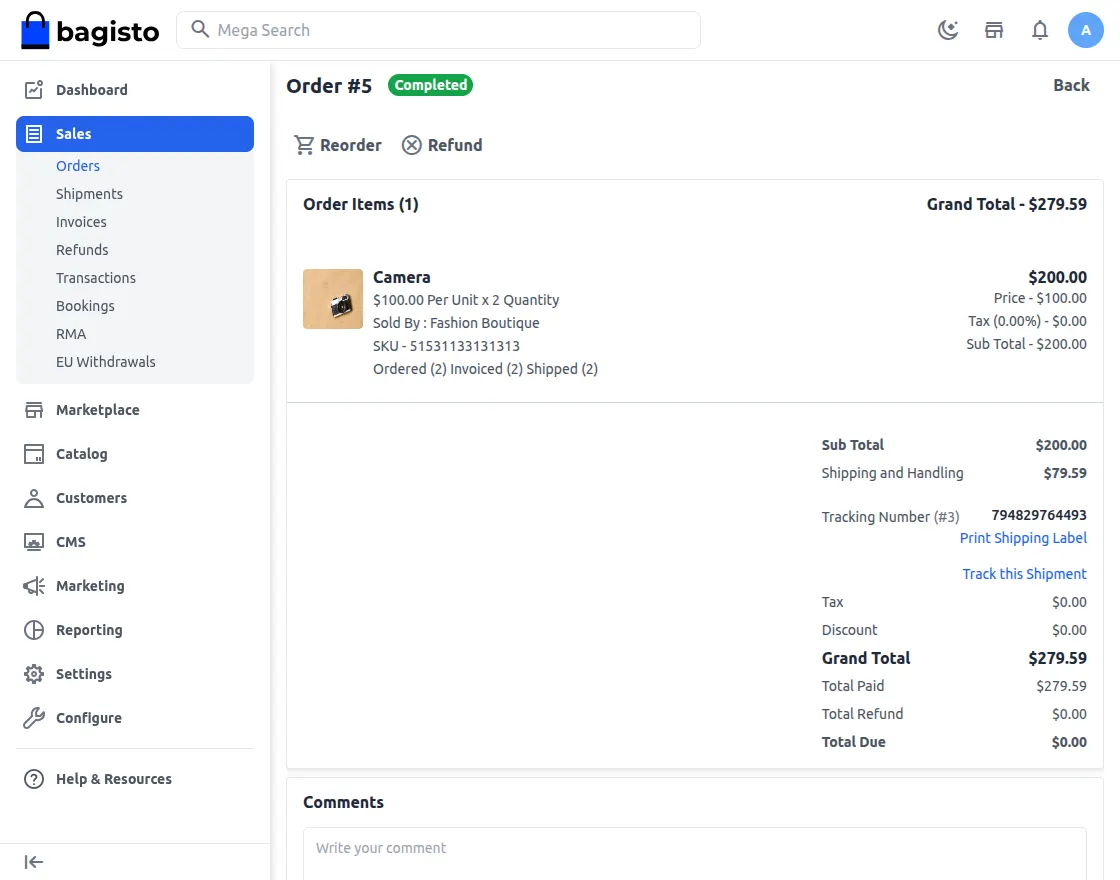Image resolution: width=1120 pixels, height=880 pixels.
Task: Open Customers menu label
Action: tap(91, 498)
